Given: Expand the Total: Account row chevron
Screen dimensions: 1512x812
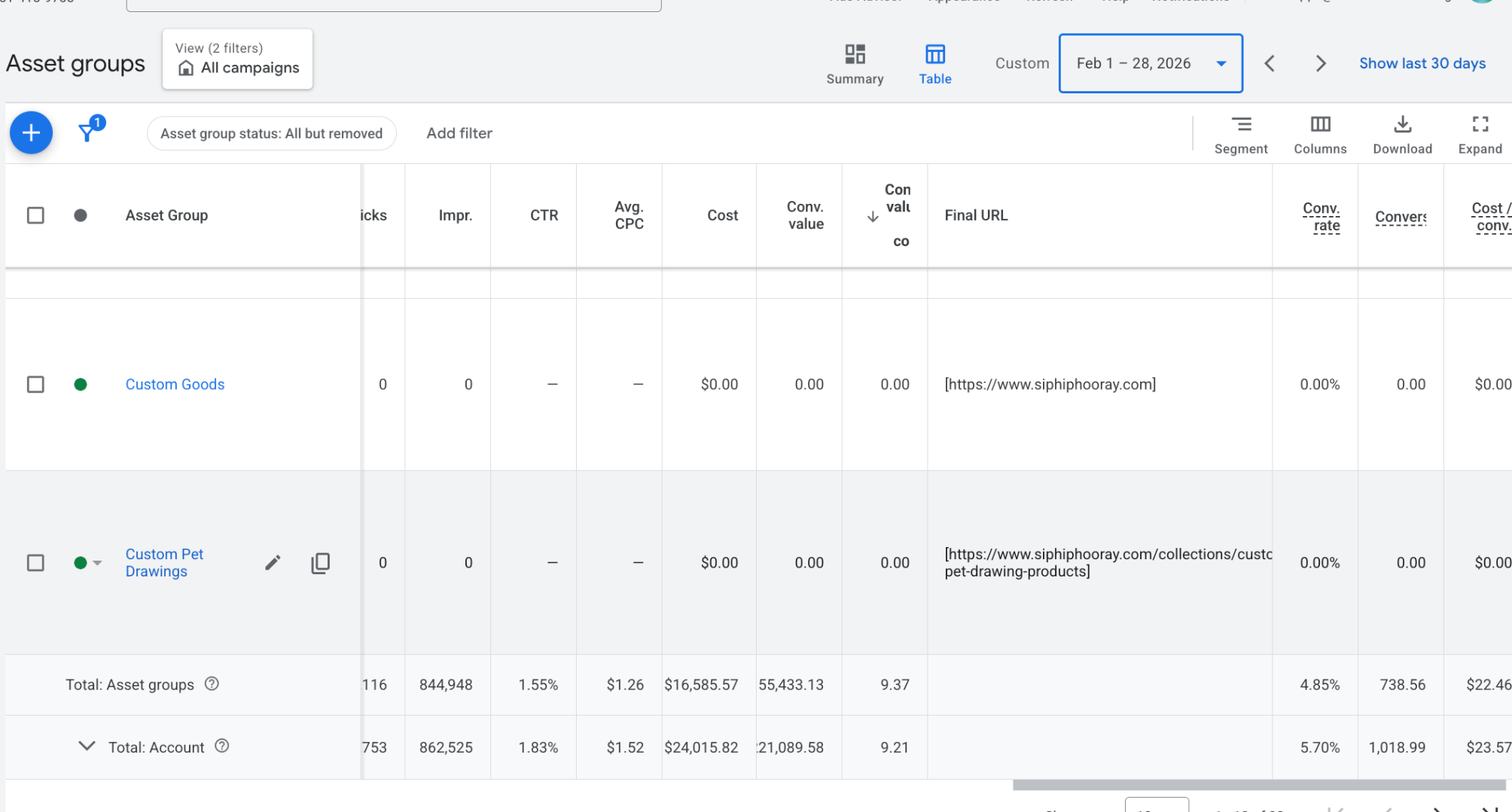Looking at the screenshot, I should (87, 747).
